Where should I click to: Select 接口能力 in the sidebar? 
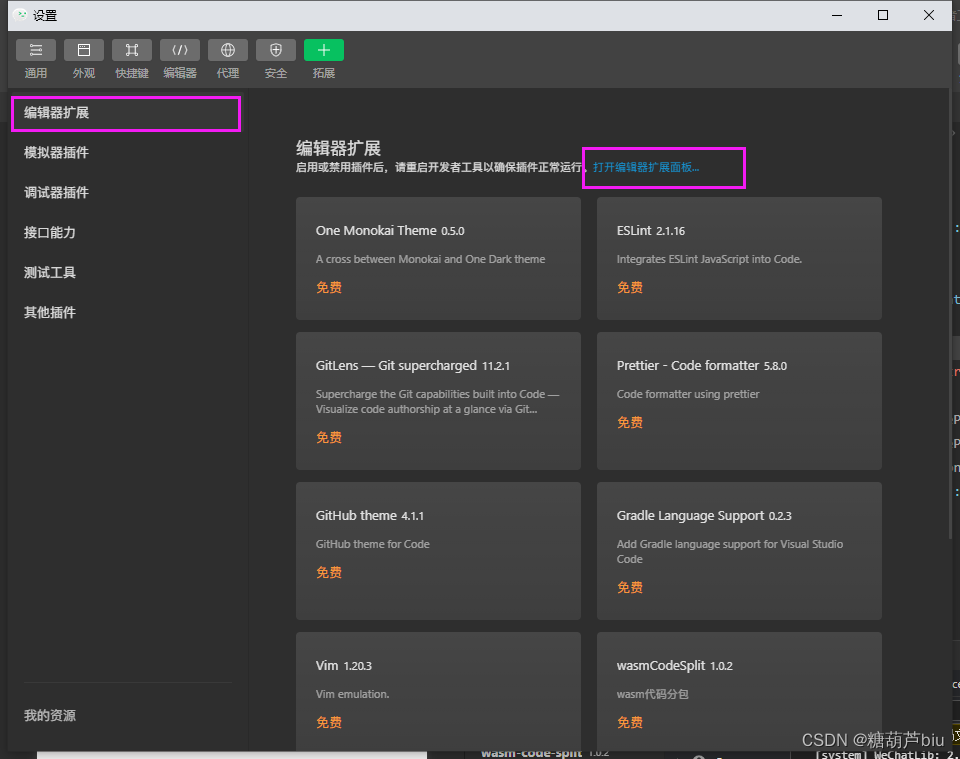click(x=50, y=233)
